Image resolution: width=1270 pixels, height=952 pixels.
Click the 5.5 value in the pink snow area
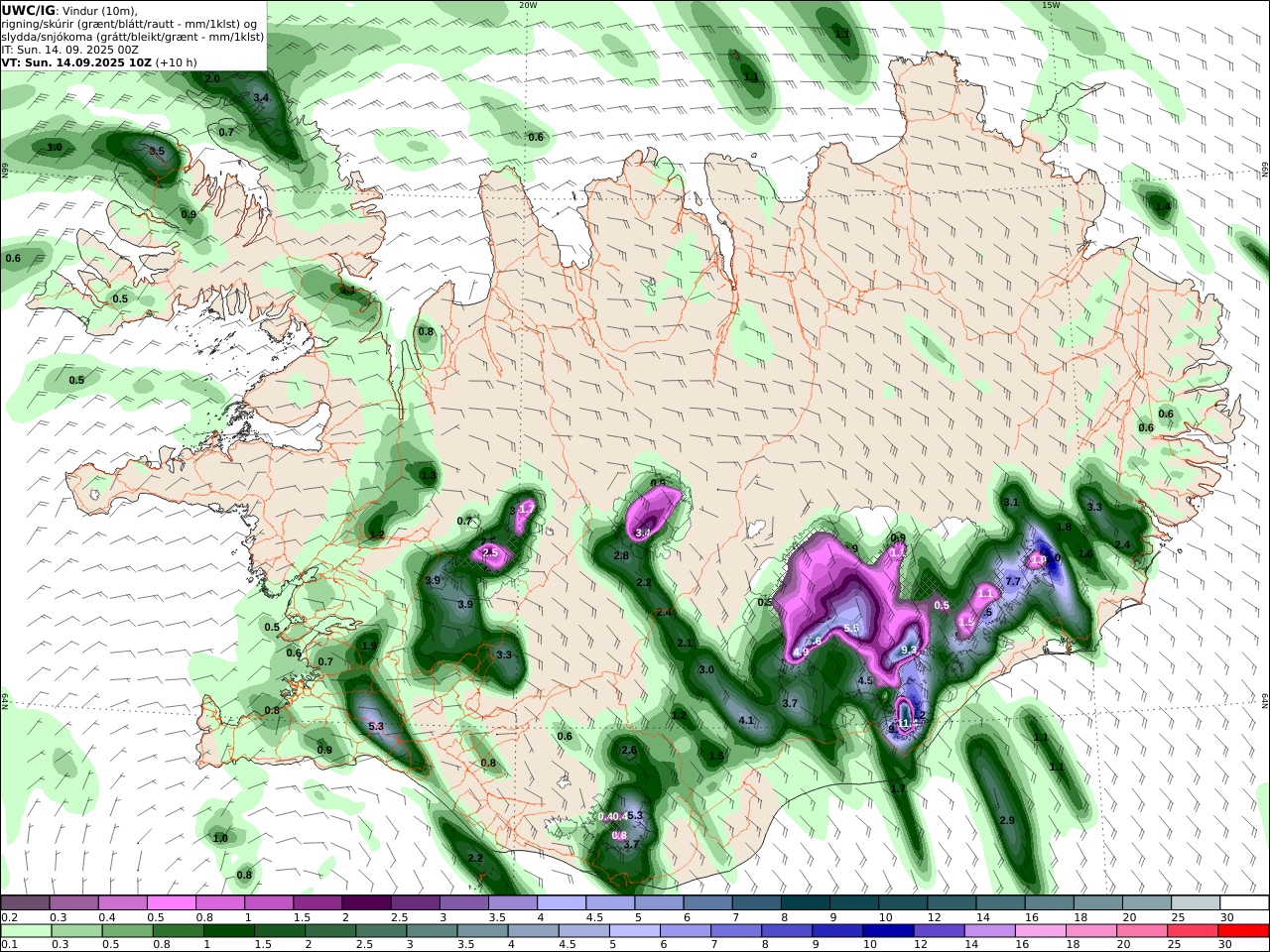[x=850, y=629]
